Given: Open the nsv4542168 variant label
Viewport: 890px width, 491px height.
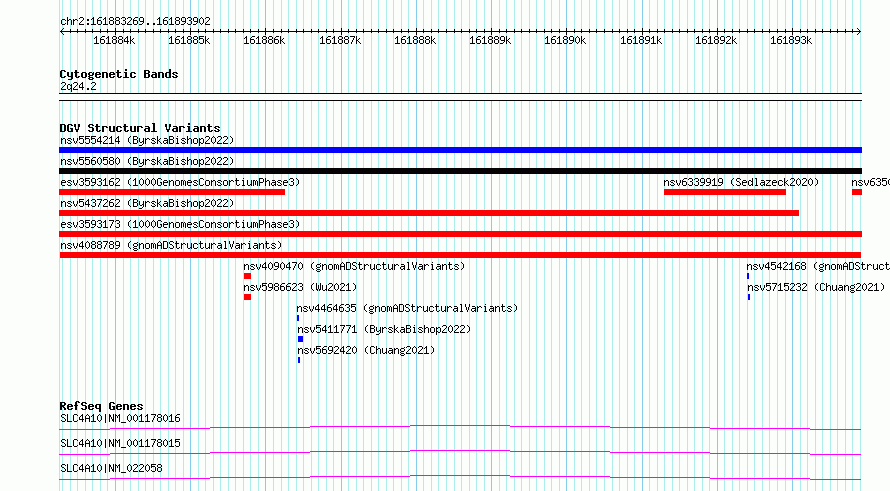Looking at the screenshot, I should pyautogui.click(x=818, y=266).
